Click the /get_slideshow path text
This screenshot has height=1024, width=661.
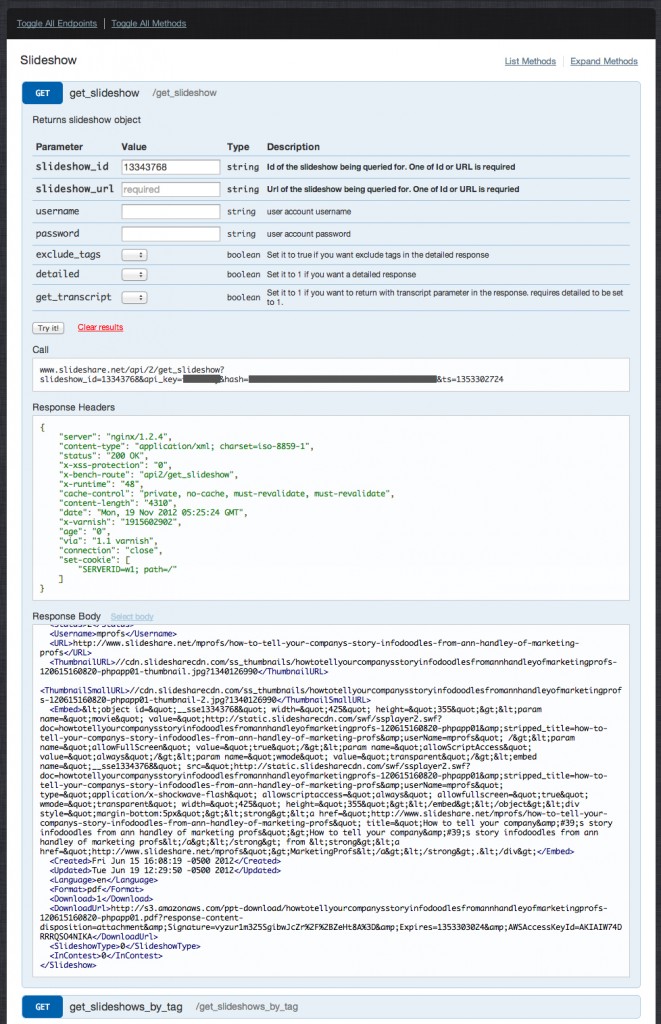pos(186,94)
